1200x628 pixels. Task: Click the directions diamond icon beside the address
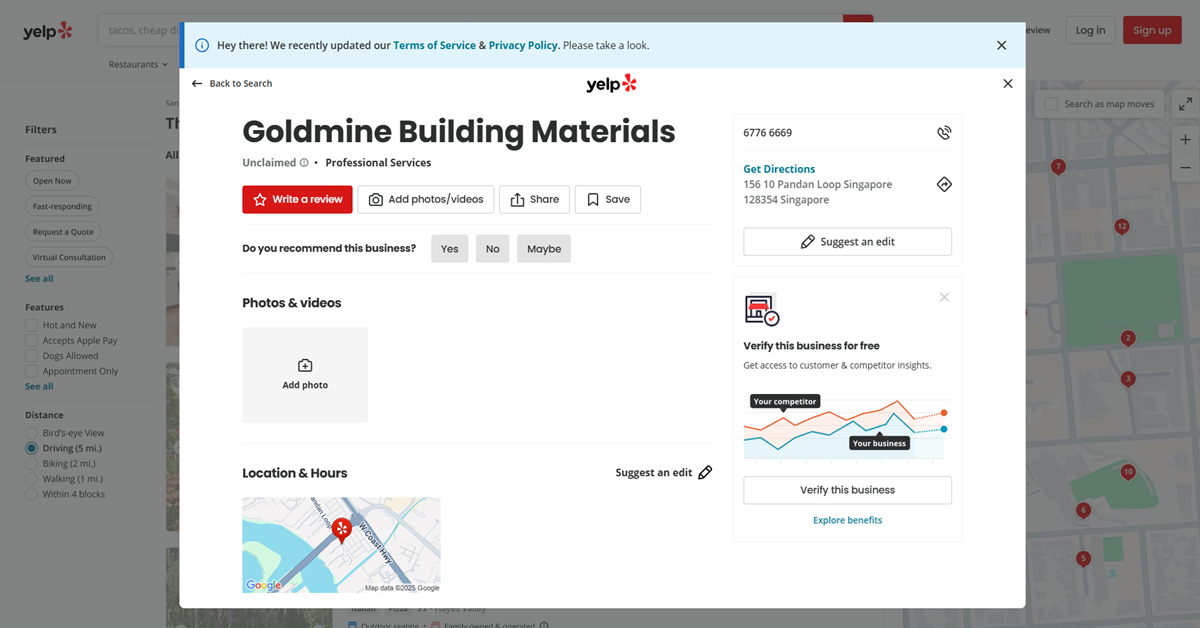pyautogui.click(x=944, y=184)
